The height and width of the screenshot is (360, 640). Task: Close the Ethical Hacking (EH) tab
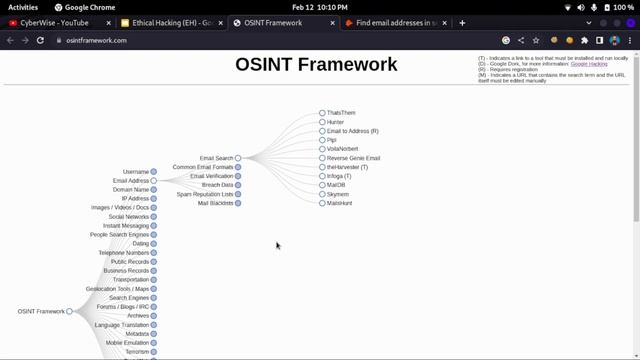(220, 23)
